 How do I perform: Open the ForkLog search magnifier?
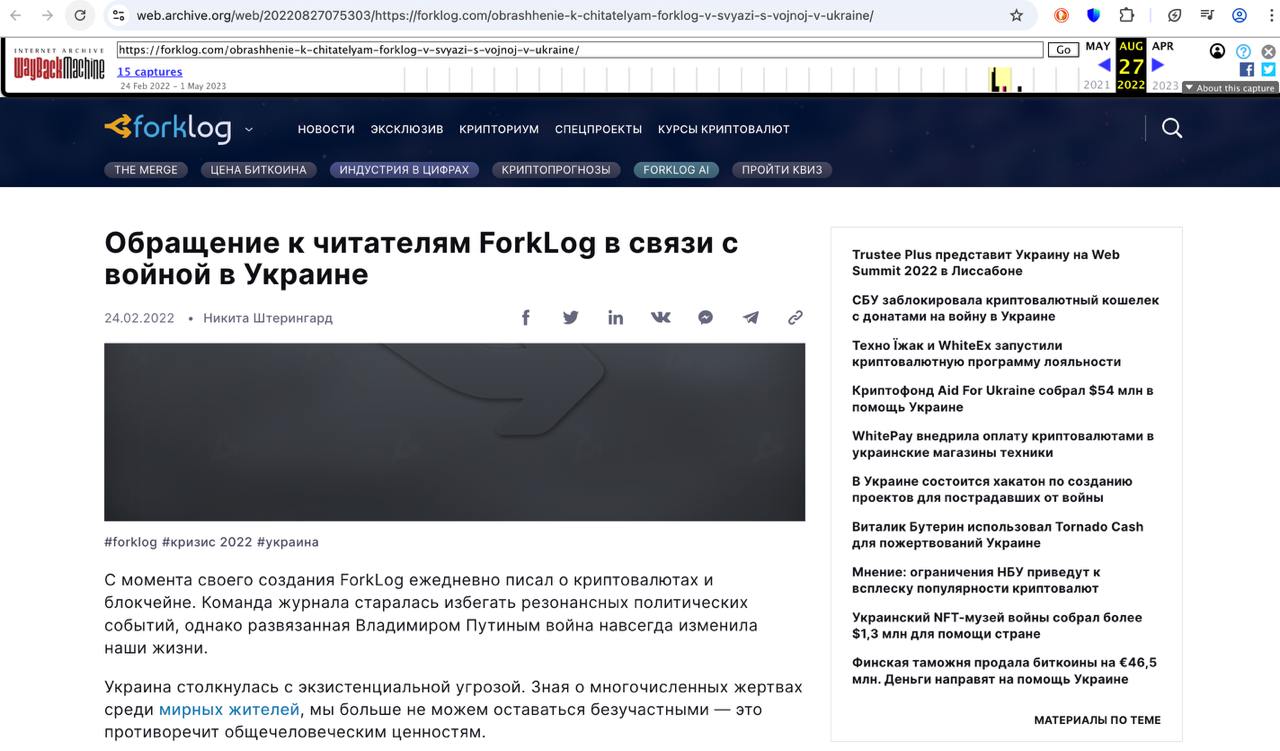pos(1172,128)
